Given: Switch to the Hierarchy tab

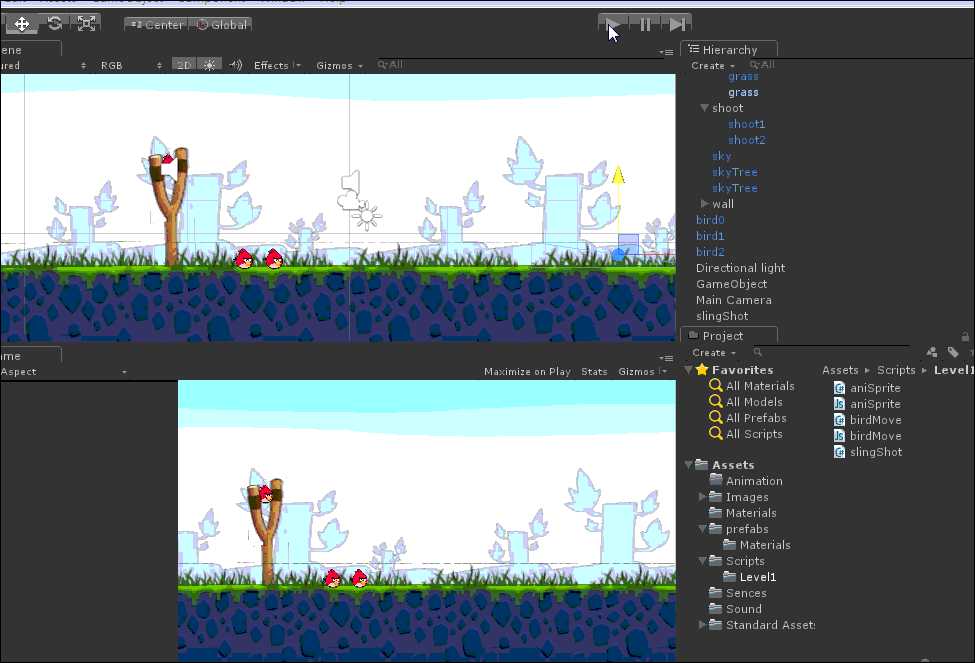Looking at the screenshot, I should pyautogui.click(x=729, y=50).
